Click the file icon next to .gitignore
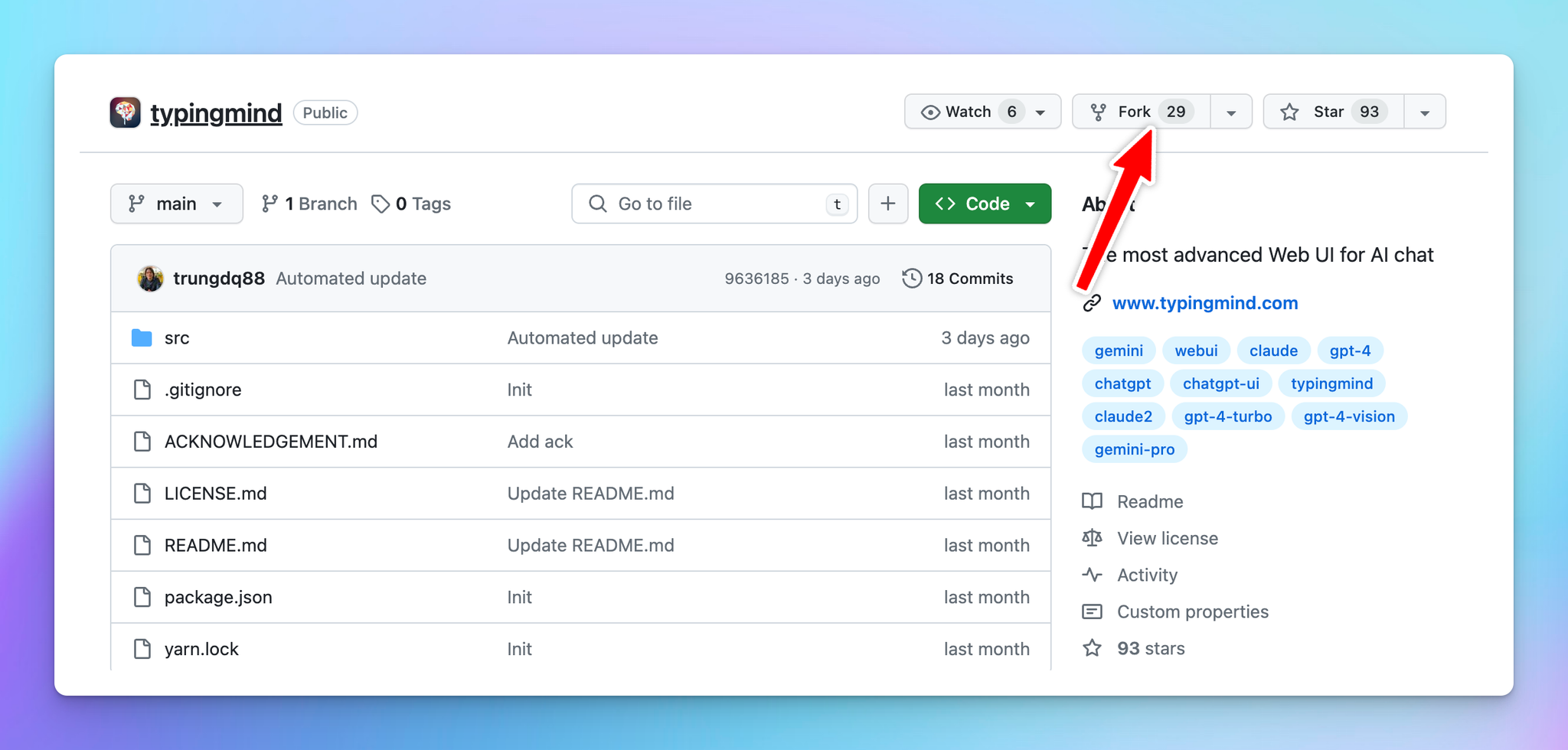 [142, 390]
